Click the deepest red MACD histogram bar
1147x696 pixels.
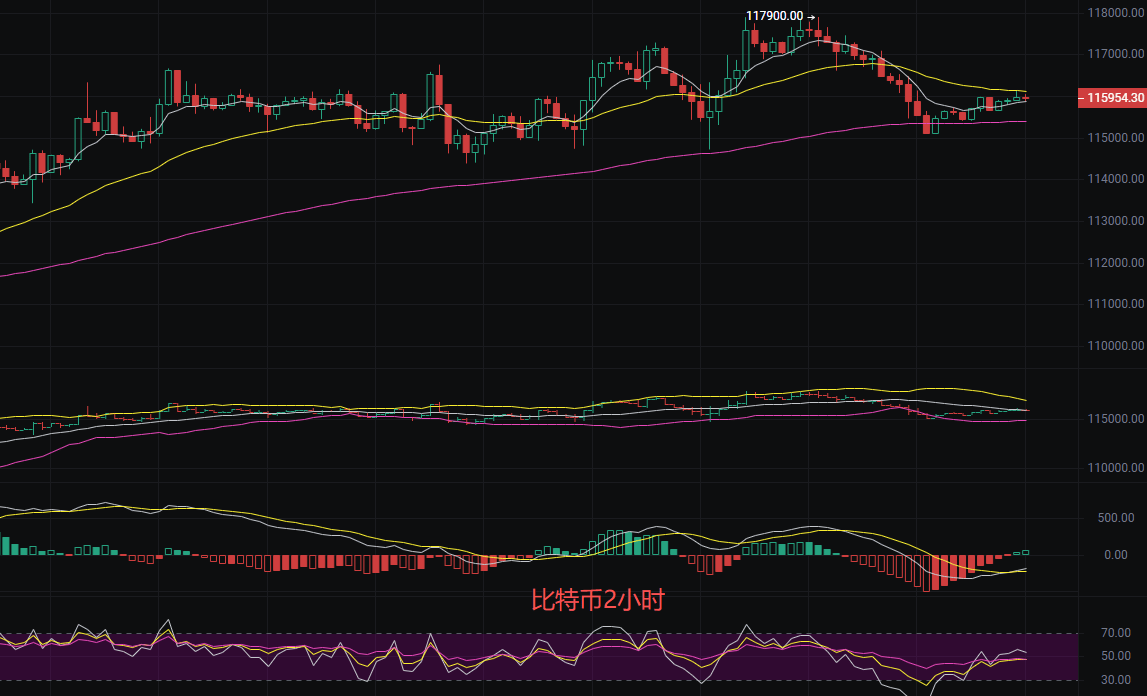926,572
